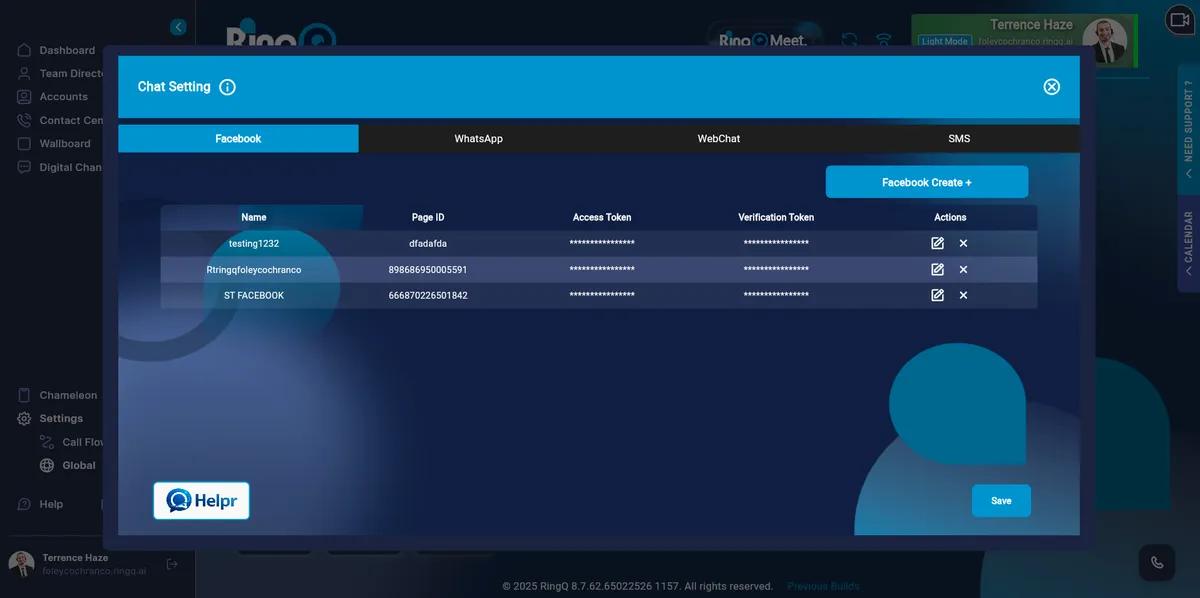This screenshot has height=598, width=1200.
Task: Open Chat Setting info icon
Action: 227,87
